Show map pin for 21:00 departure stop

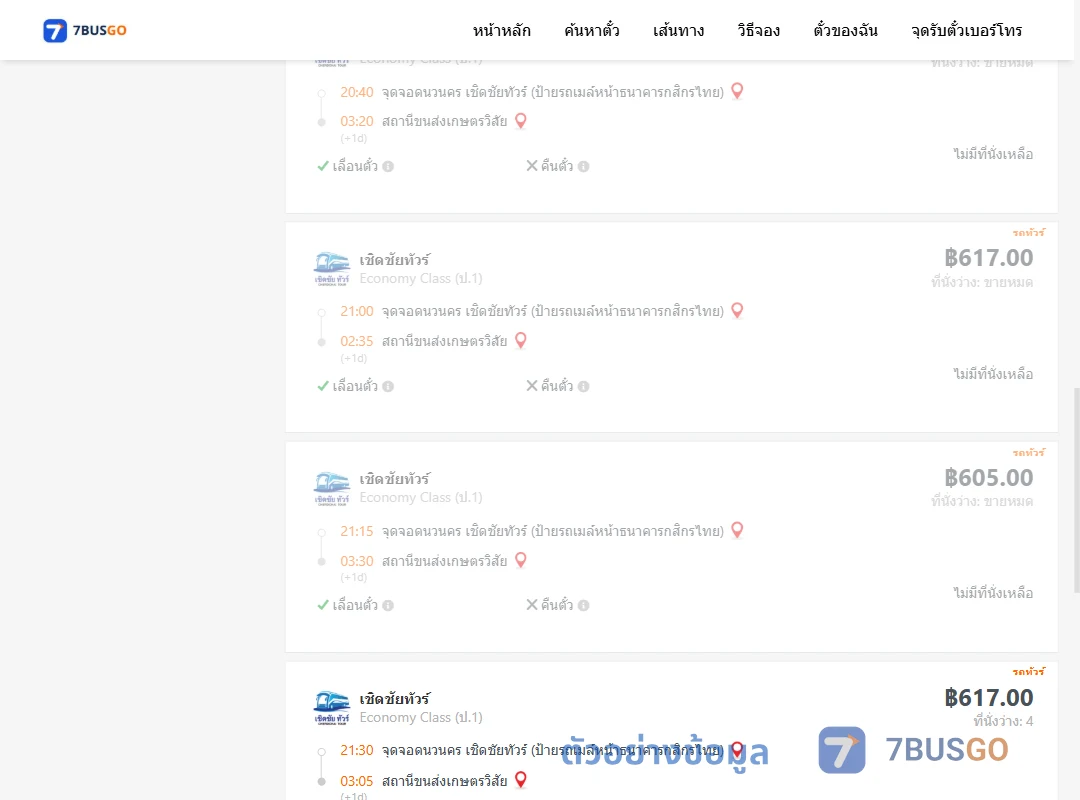737,310
